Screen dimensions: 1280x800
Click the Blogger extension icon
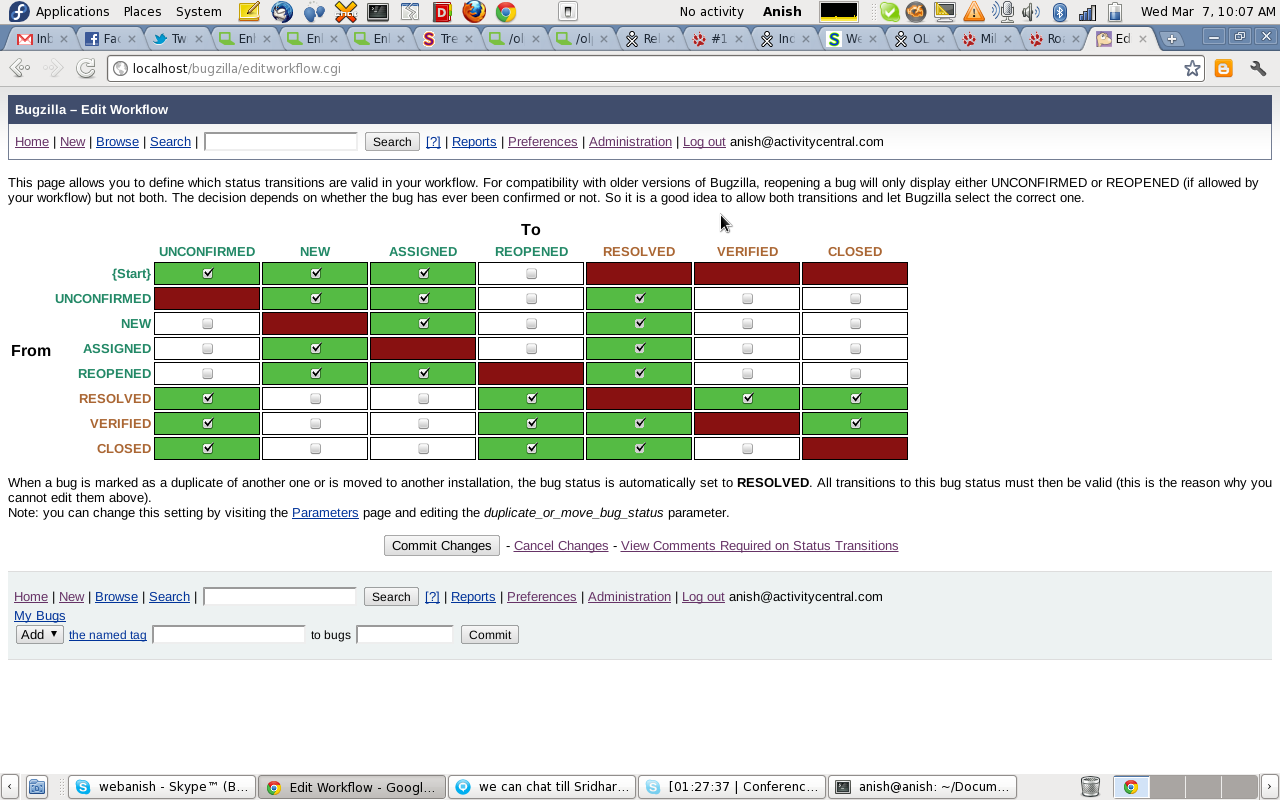click(x=1223, y=69)
